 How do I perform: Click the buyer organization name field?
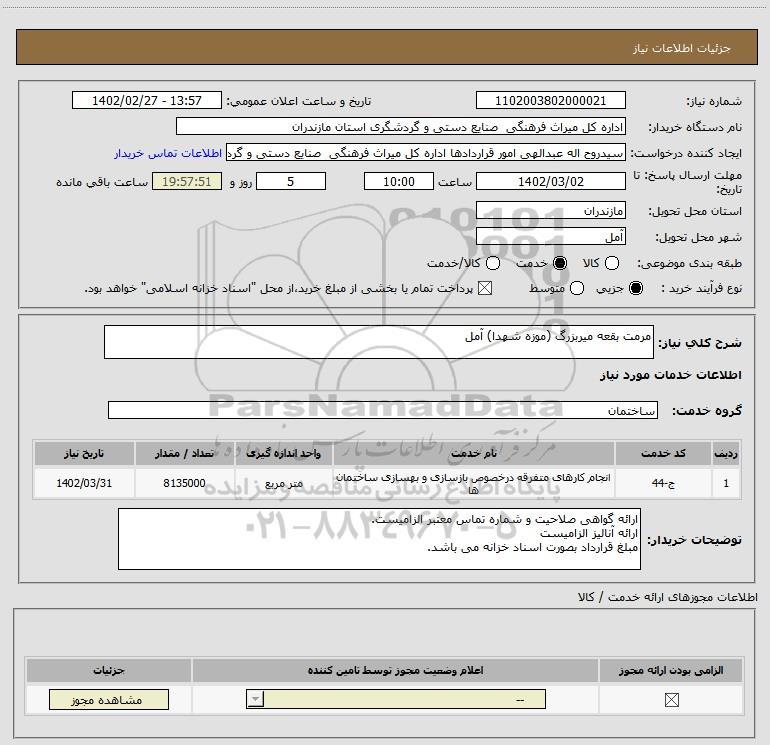point(401,127)
